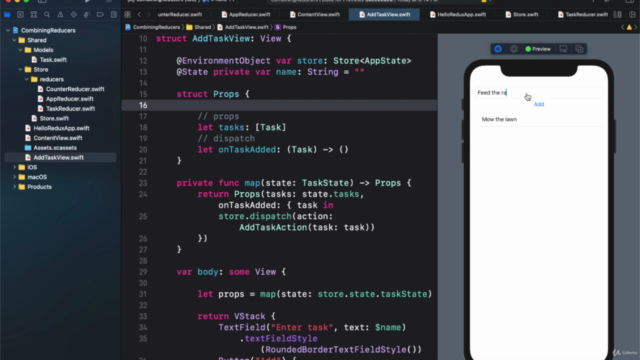Open the Project navigator folder icon
Screen dimensions: 640x360
(x=7, y=15)
